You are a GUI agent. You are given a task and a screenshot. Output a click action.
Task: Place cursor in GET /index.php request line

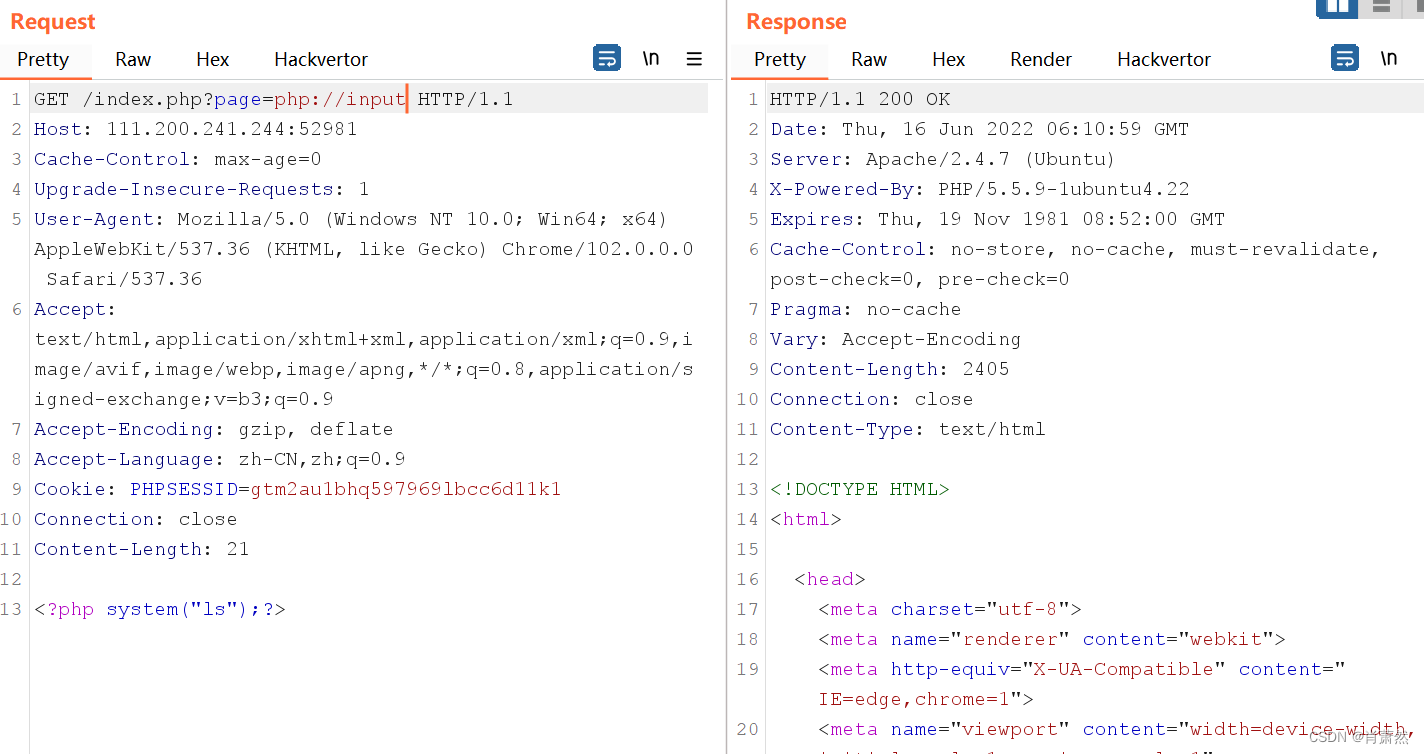point(273,99)
